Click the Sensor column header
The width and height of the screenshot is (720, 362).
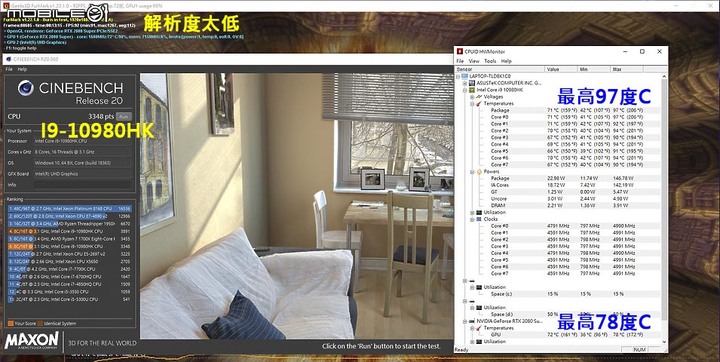(x=500, y=69)
